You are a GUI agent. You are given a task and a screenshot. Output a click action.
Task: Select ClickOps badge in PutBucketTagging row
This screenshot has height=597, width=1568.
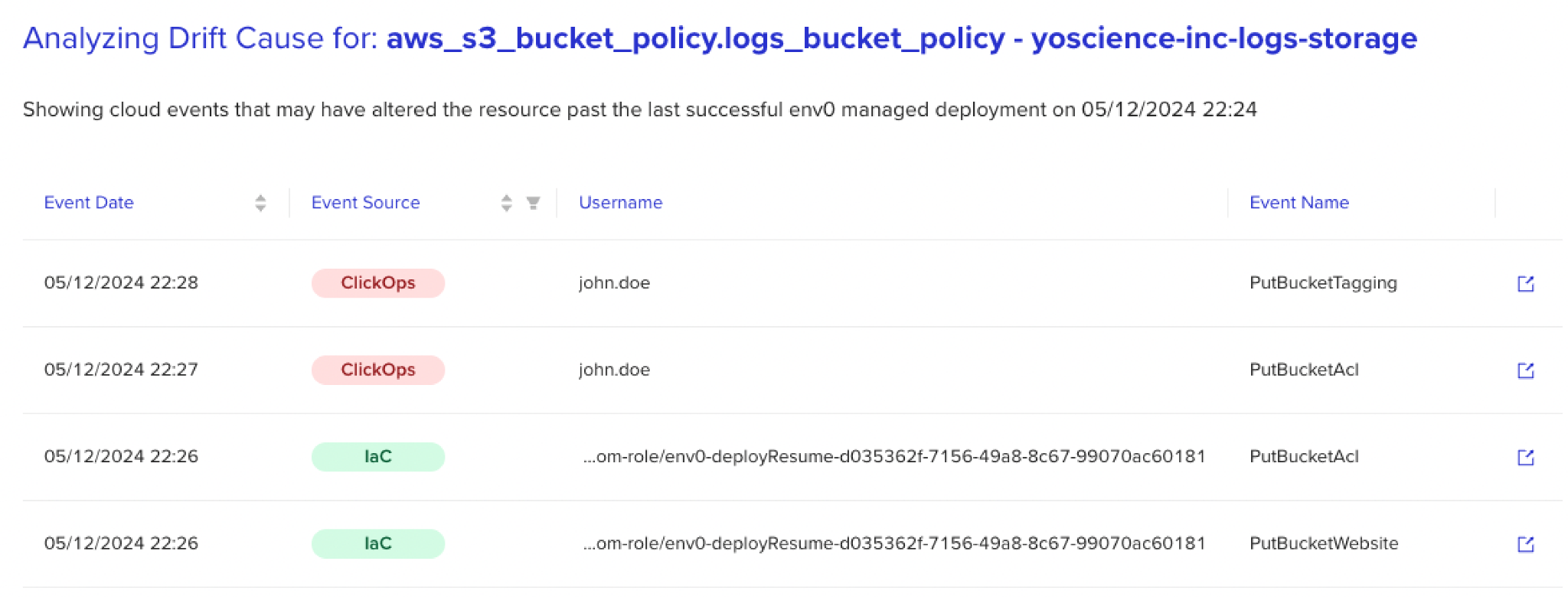(377, 283)
